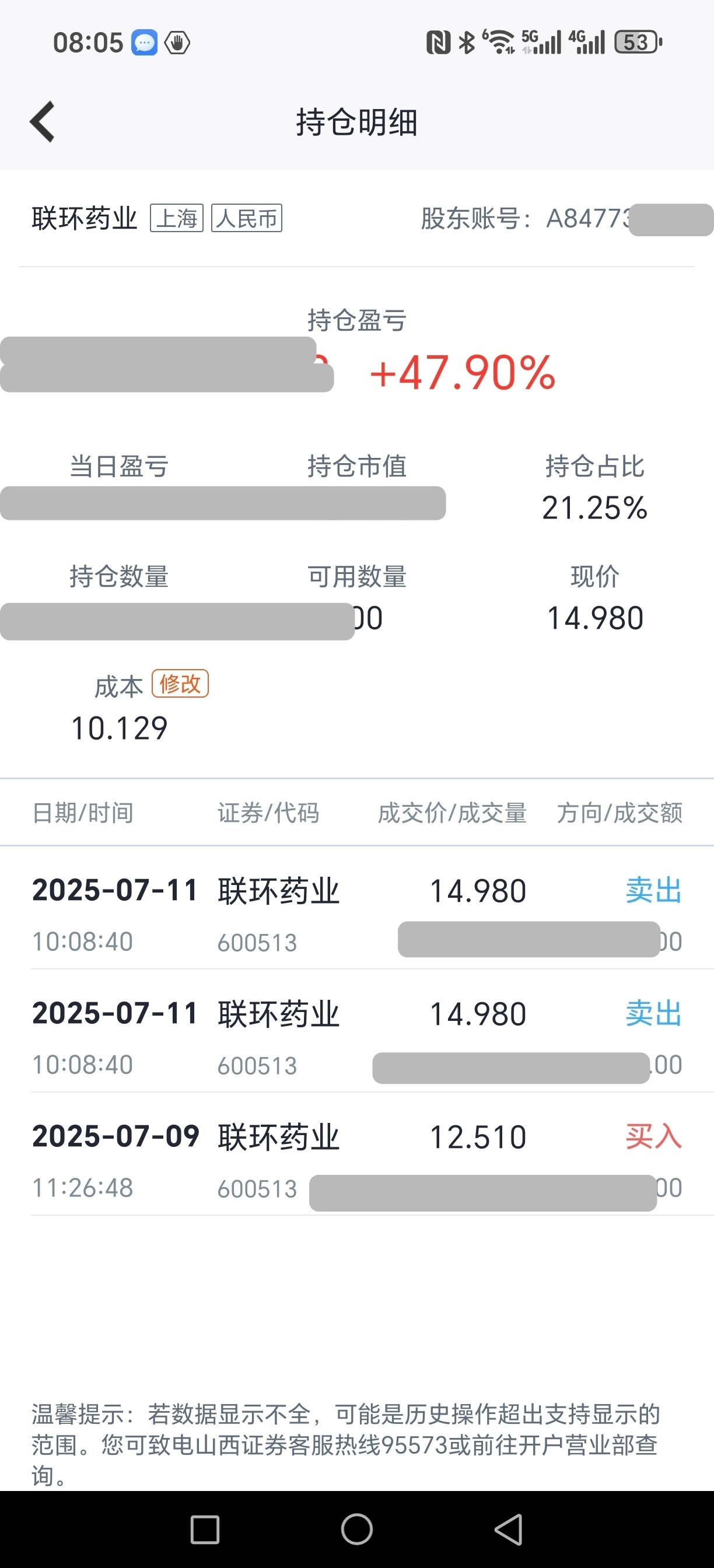Tap the NFC icon in status bar
The height and width of the screenshot is (1568, 714).
pos(438,43)
